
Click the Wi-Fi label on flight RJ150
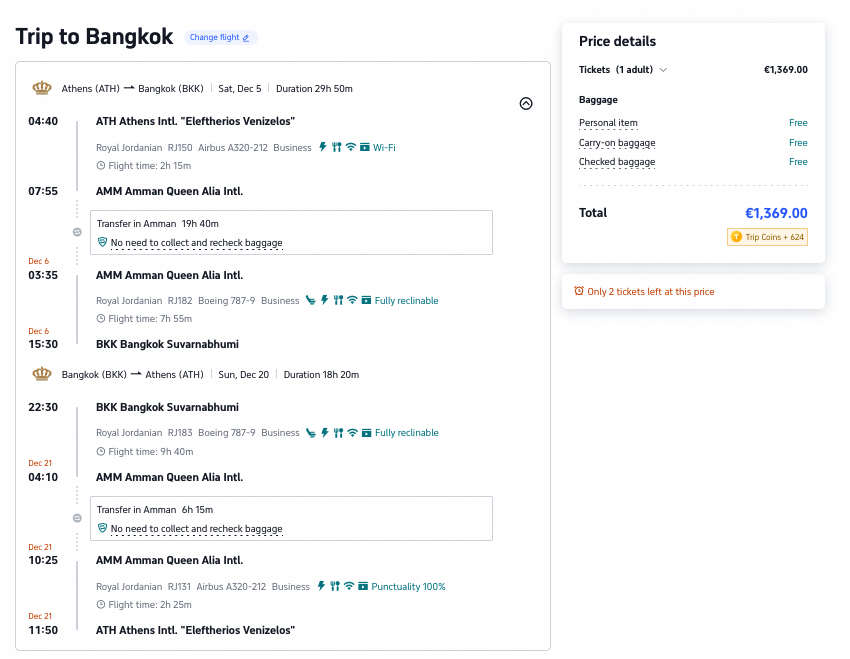[384, 147]
